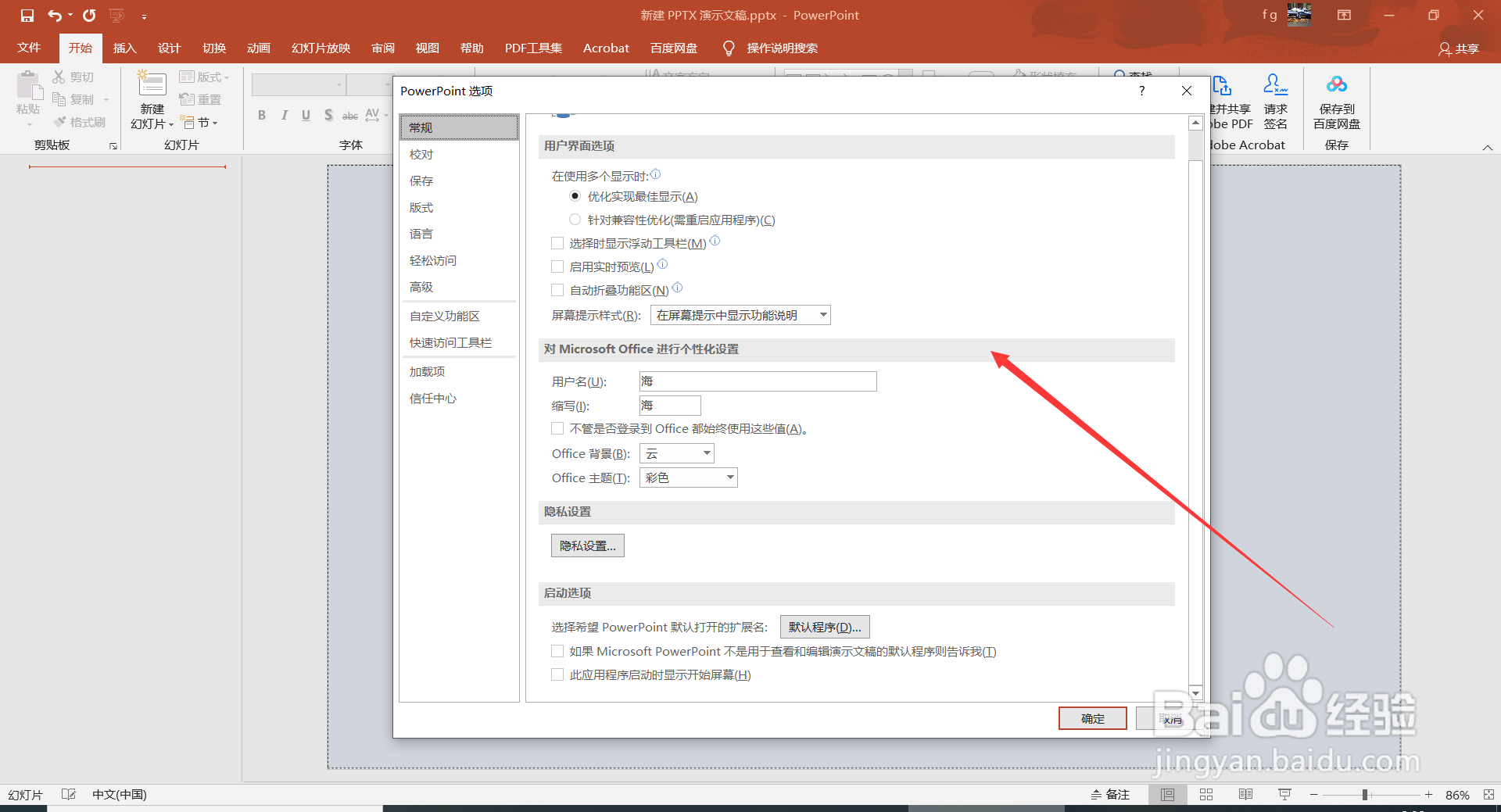1501x812 pixels.
Task: Click the Ribbon Display Options icon
Action: [1344, 15]
